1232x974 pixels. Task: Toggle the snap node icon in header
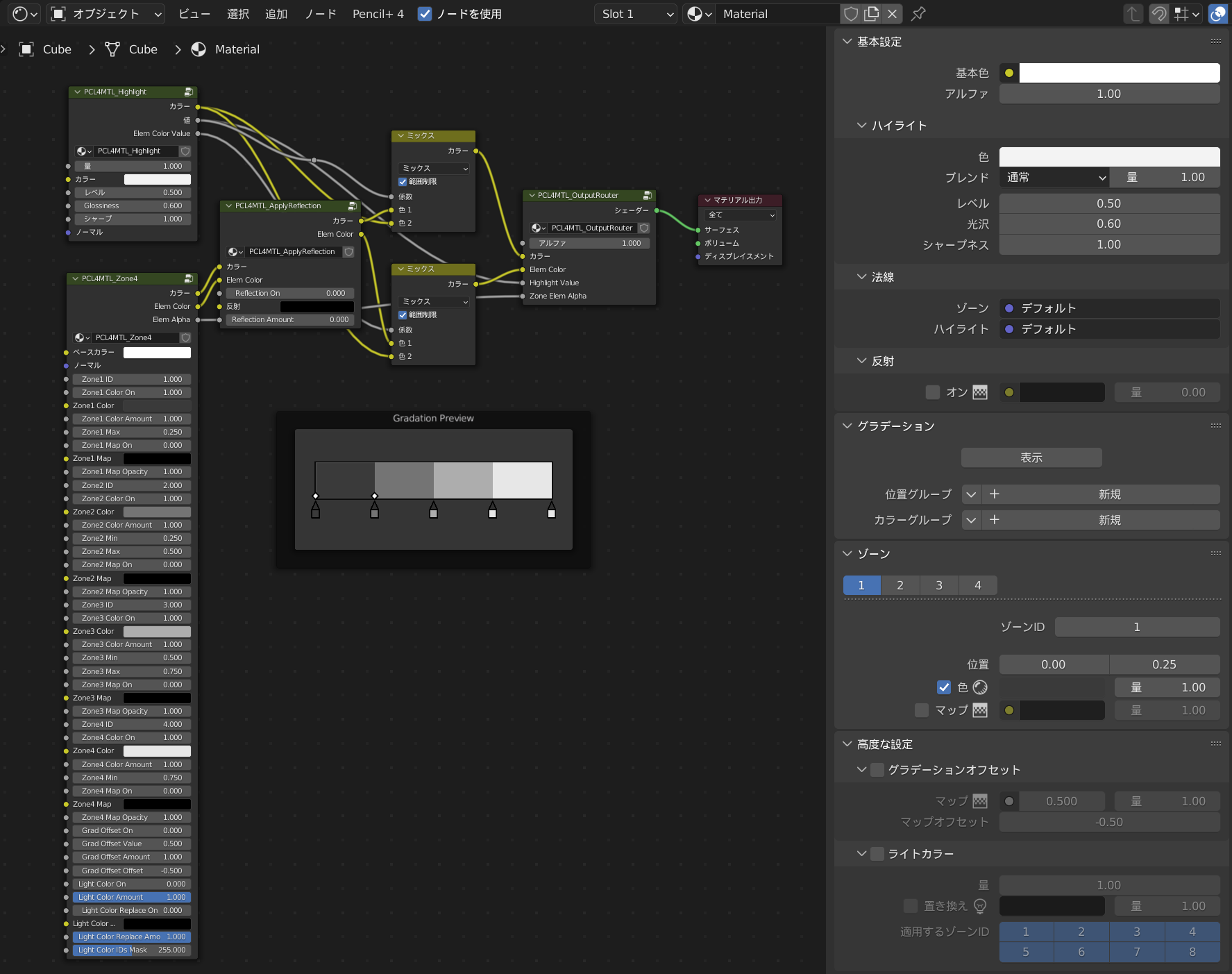[1158, 14]
